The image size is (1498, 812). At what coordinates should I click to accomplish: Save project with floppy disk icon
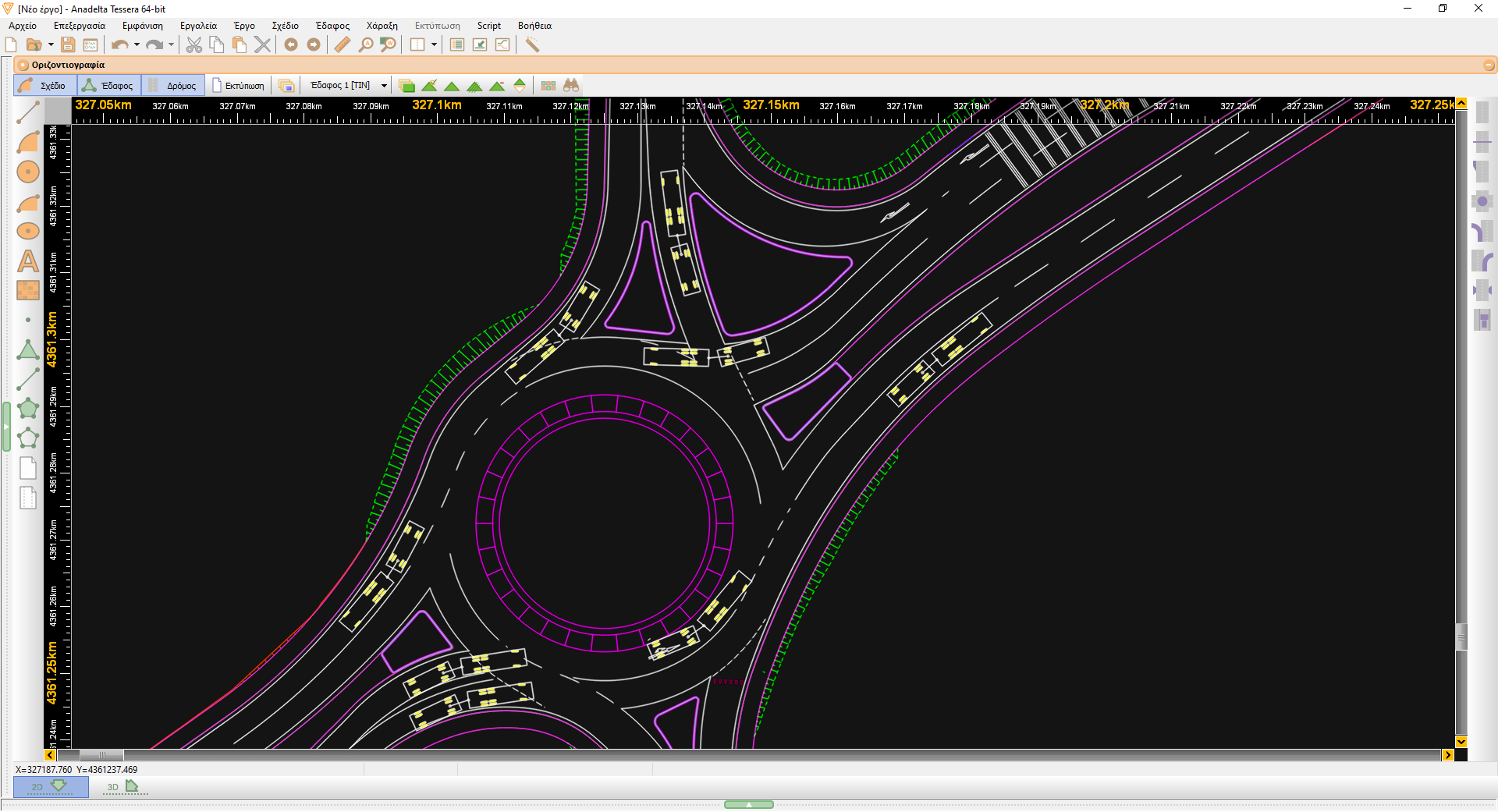coord(68,44)
